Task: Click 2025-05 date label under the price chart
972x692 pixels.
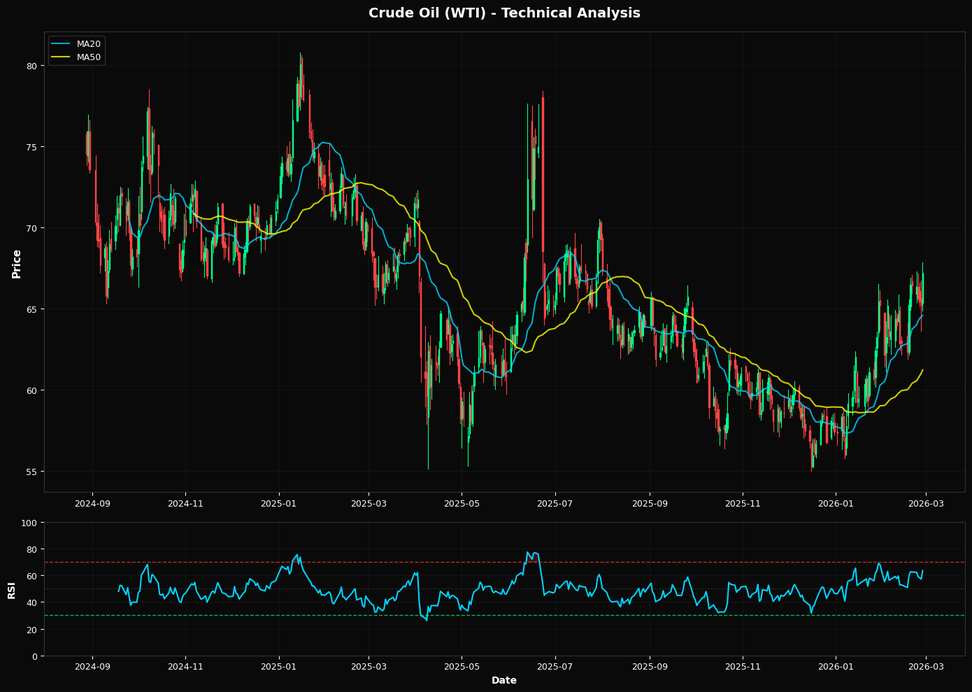Action: pyautogui.click(x=461, y=503)
